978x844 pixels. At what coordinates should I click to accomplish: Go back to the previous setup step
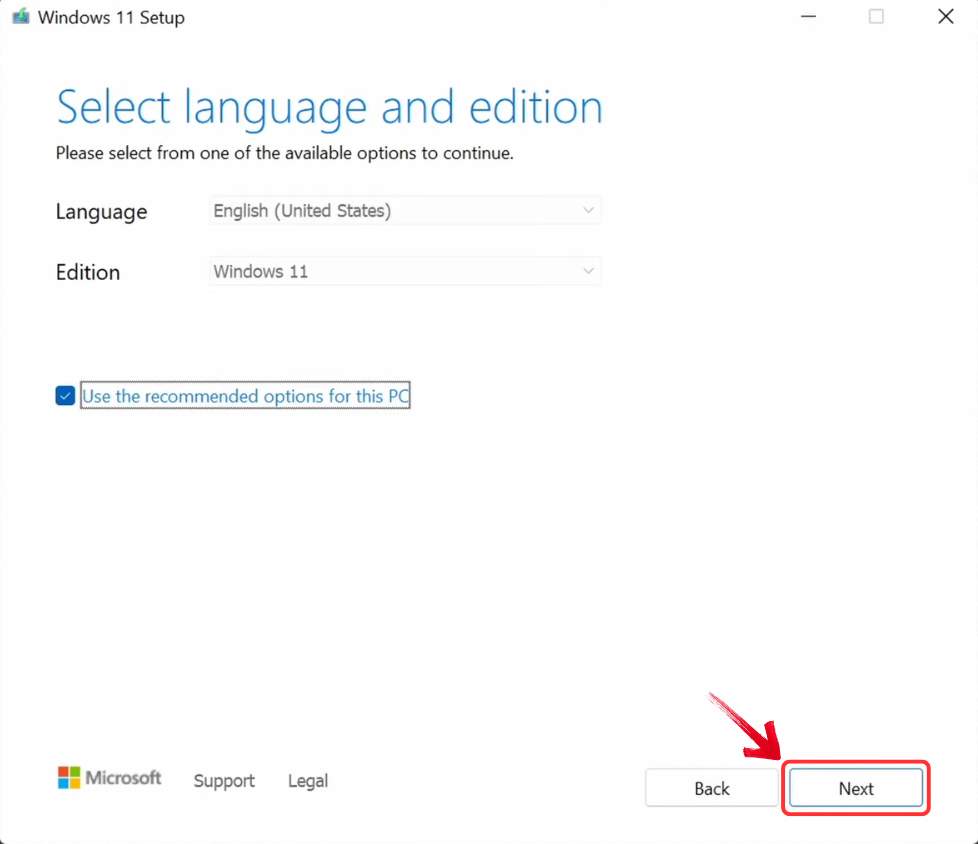(710, 788)
